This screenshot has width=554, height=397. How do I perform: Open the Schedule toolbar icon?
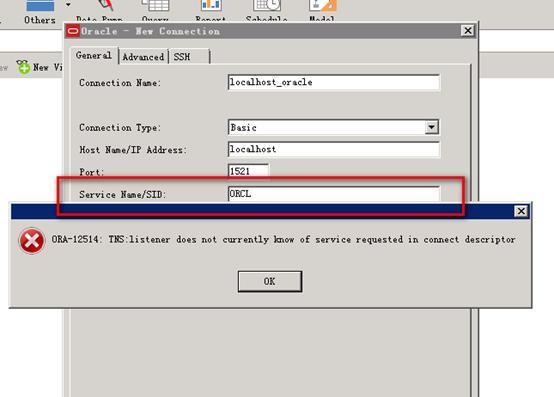tap(267, 11)
